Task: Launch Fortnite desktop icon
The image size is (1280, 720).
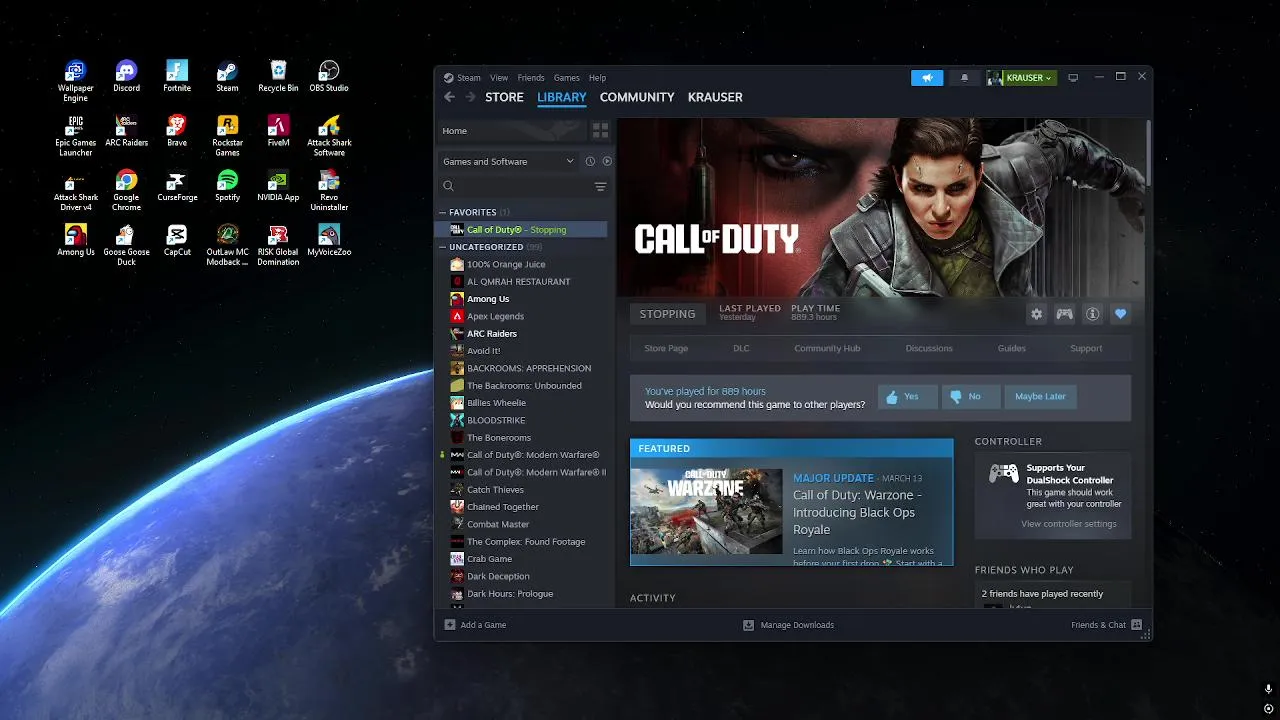Action: [x=177, y=77]
